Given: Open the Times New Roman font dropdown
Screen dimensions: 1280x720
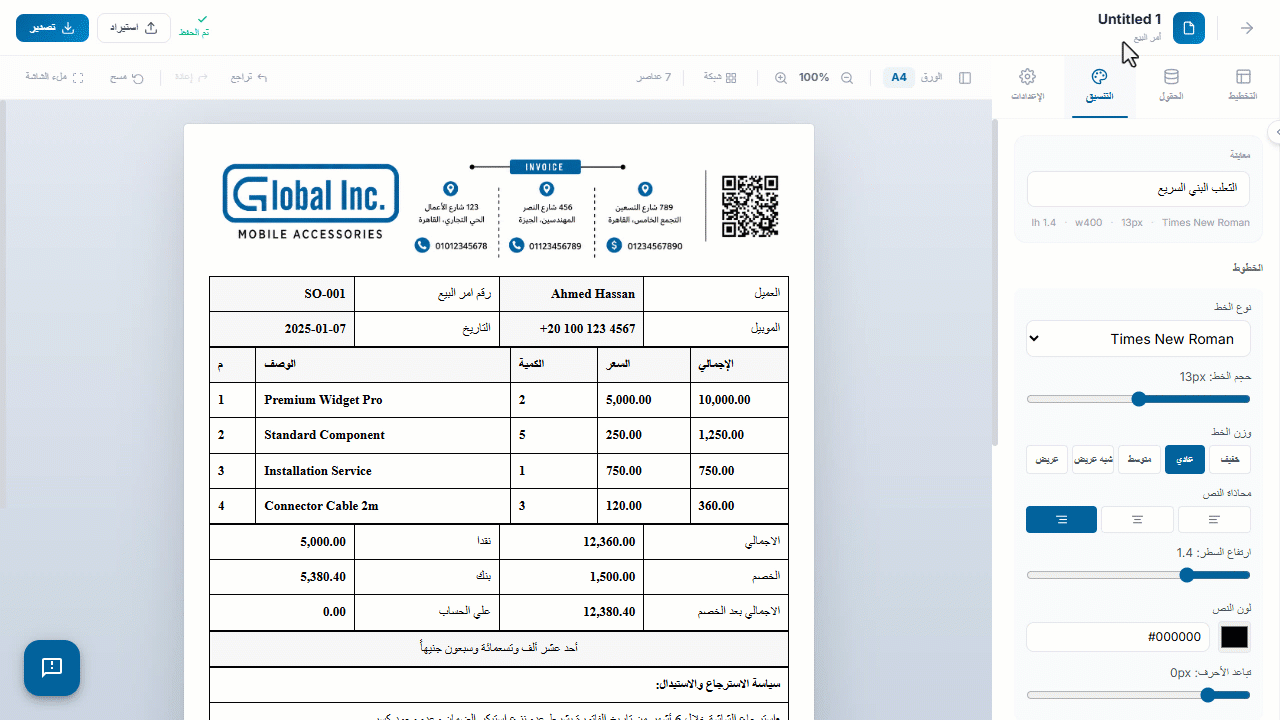Looking at the screenshot, I should click(1138, 339).
